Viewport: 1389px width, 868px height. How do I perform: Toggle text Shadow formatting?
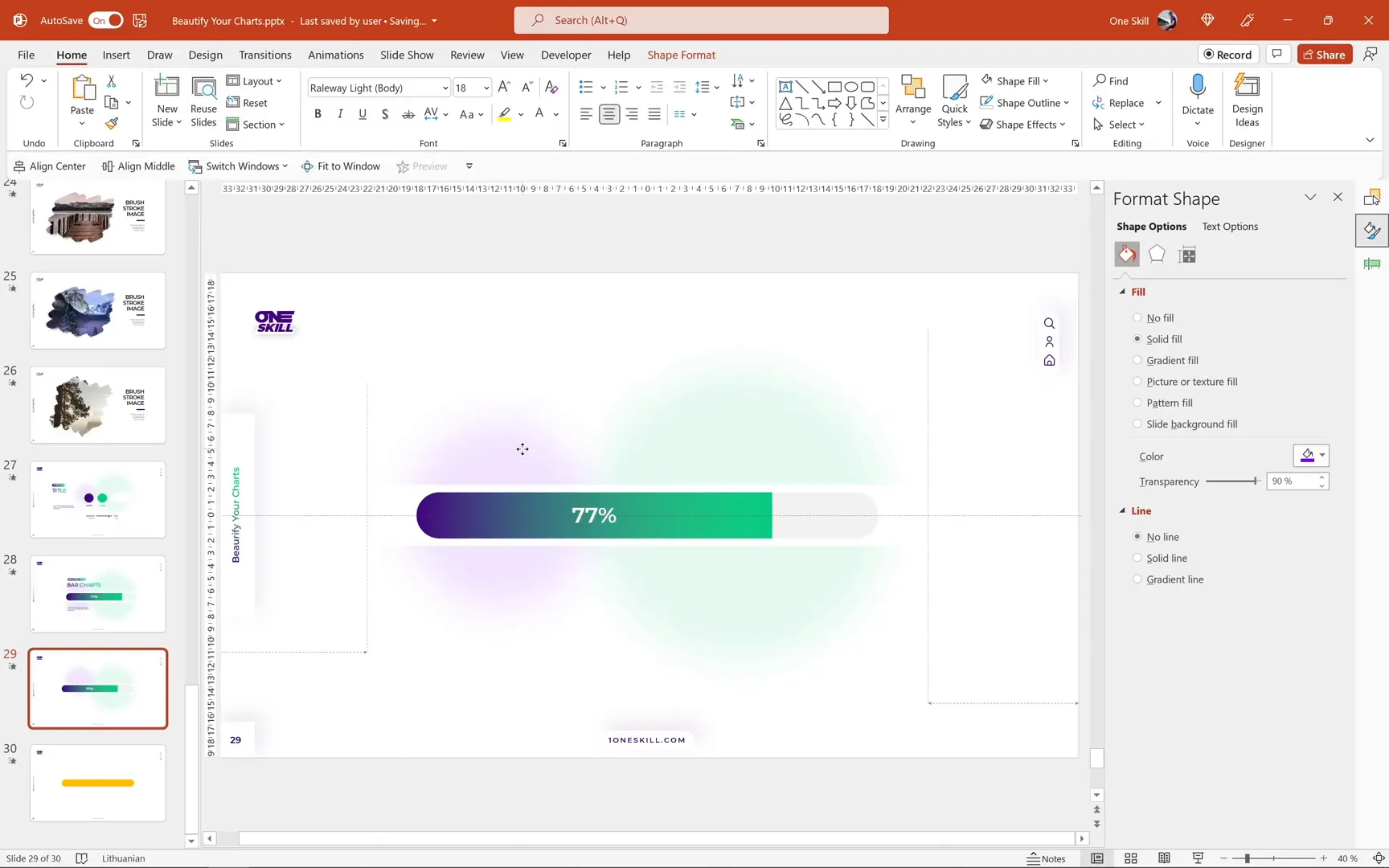pyautogui.click(x=385, y=114)
